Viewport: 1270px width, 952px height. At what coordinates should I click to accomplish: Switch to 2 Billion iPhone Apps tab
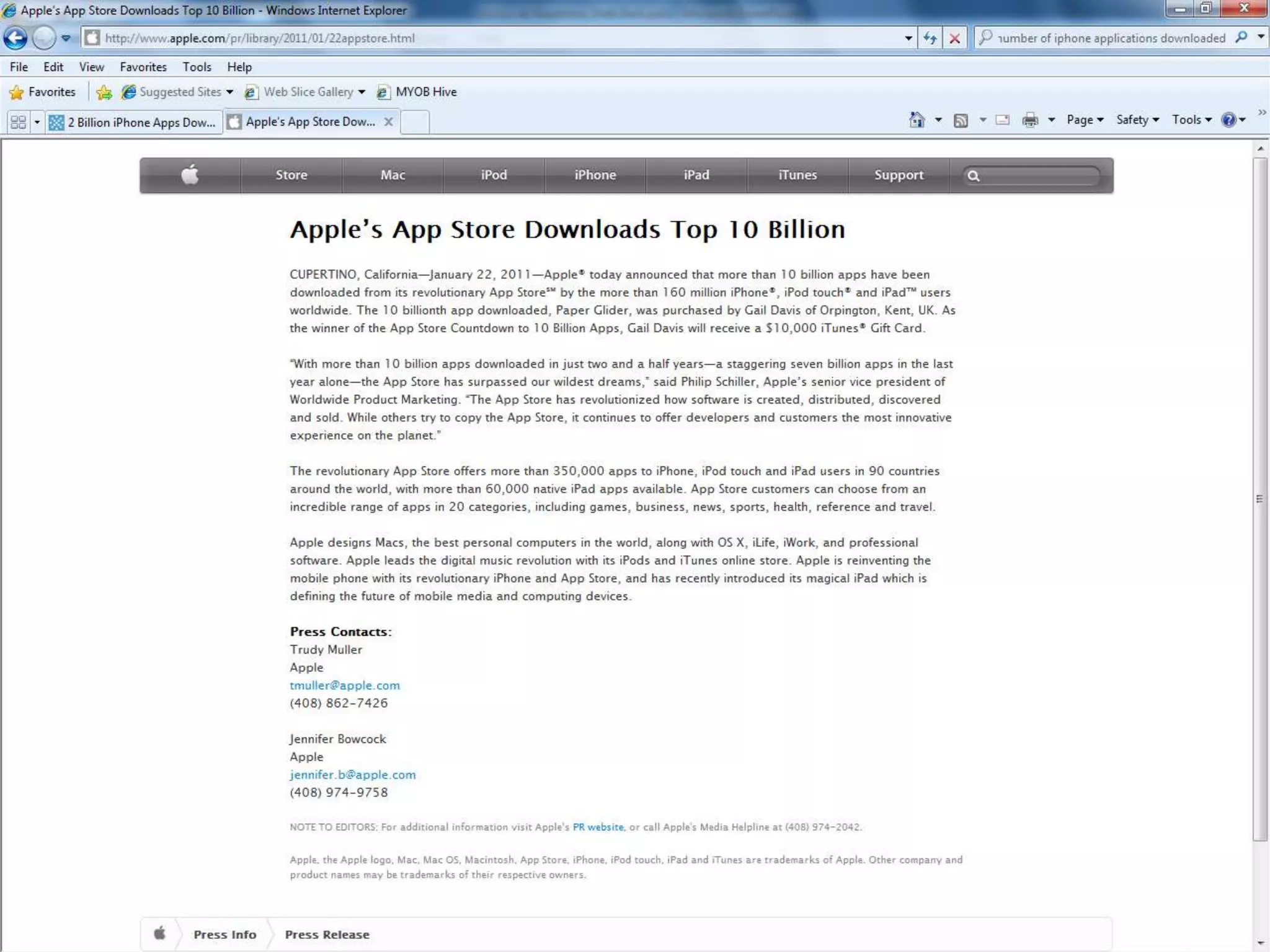point(134,122)
